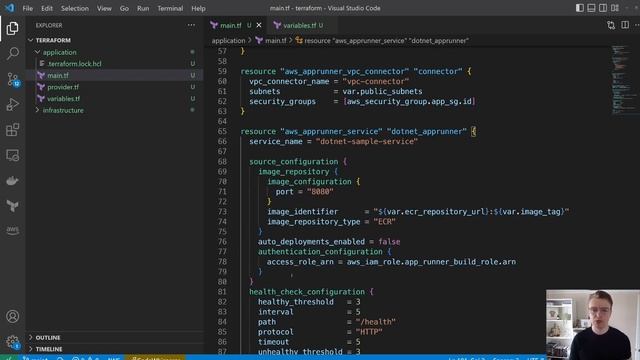This screenshot has height=360, width=640.
Task: Click the application breadcrumb segment
Action: (228, 40)
